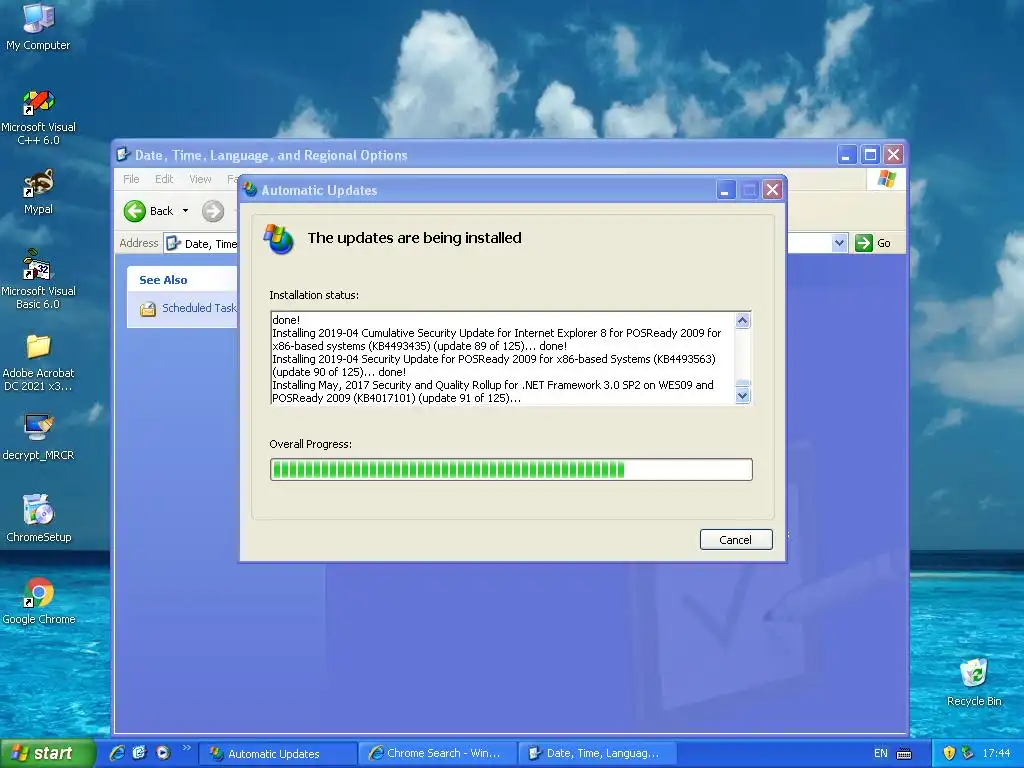Open My Computer desktop icon

pyautogui.click(x=38, y=26)
